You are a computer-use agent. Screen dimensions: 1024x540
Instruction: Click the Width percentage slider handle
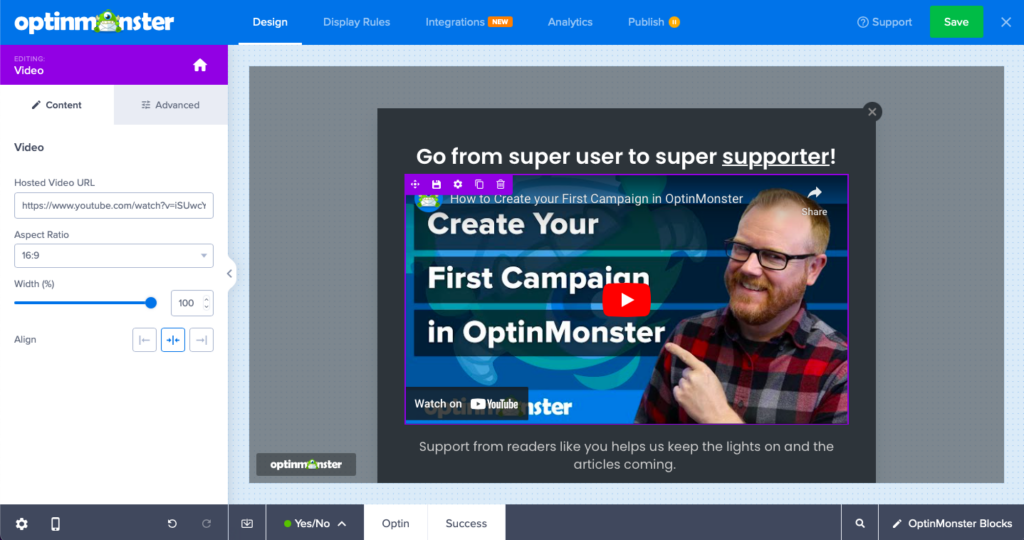tap(151, 303)
